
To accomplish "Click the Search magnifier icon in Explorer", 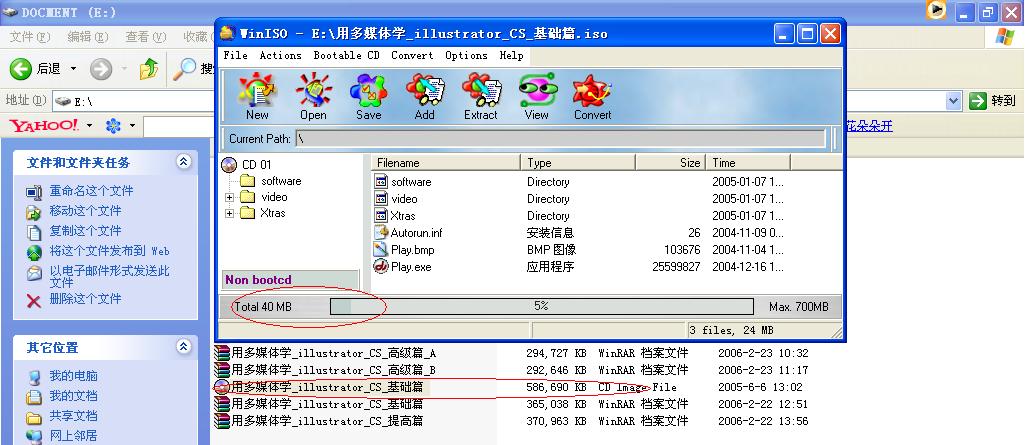I will click(184, 69).
